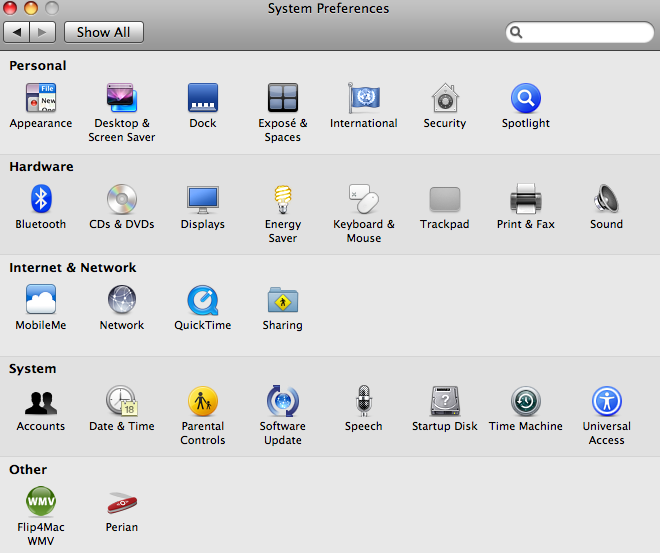Click the "Other" section heading
The width and height of the screenshot is (660, 553).
(x=28, y=470)
